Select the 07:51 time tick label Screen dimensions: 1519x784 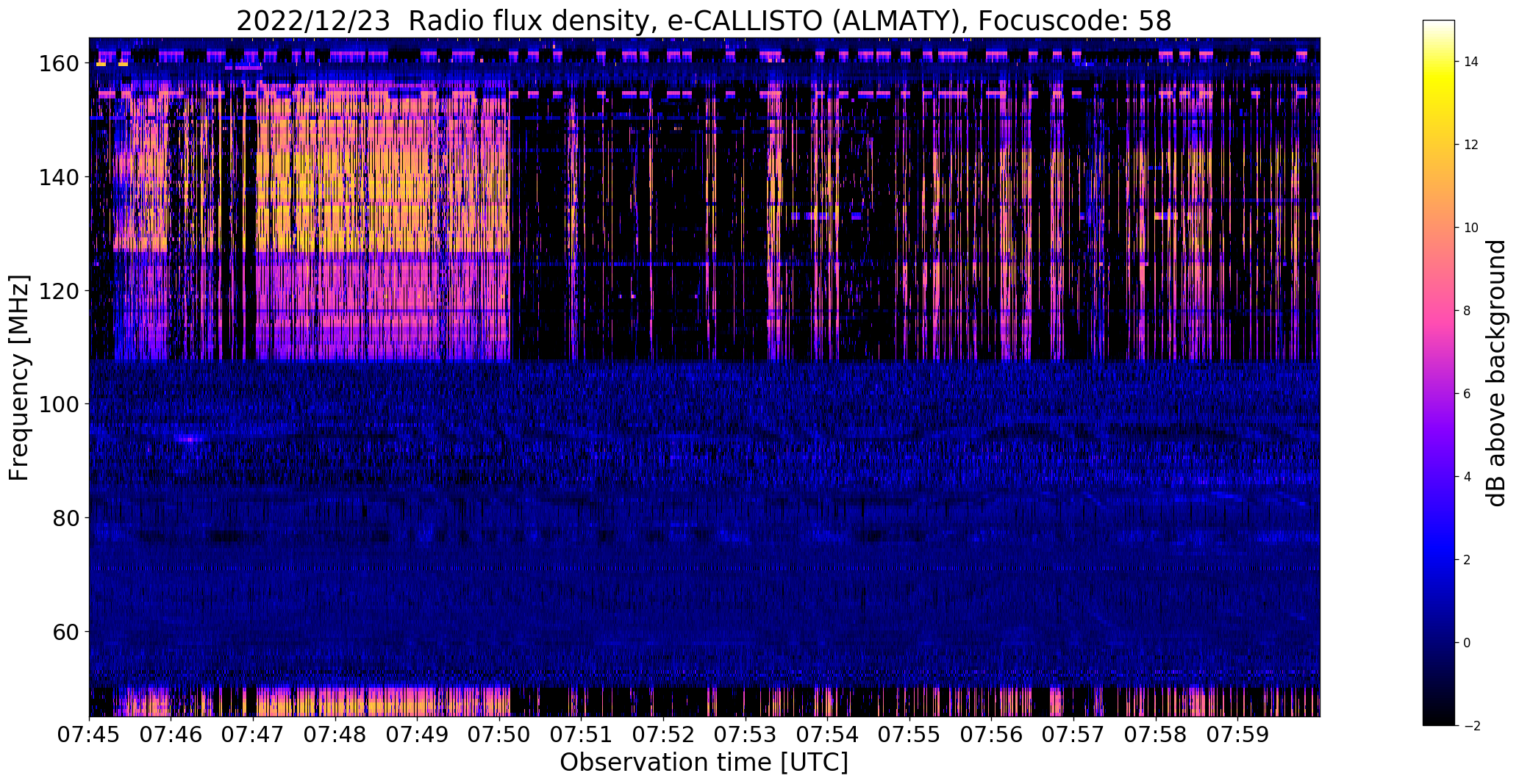click(582, 734)
